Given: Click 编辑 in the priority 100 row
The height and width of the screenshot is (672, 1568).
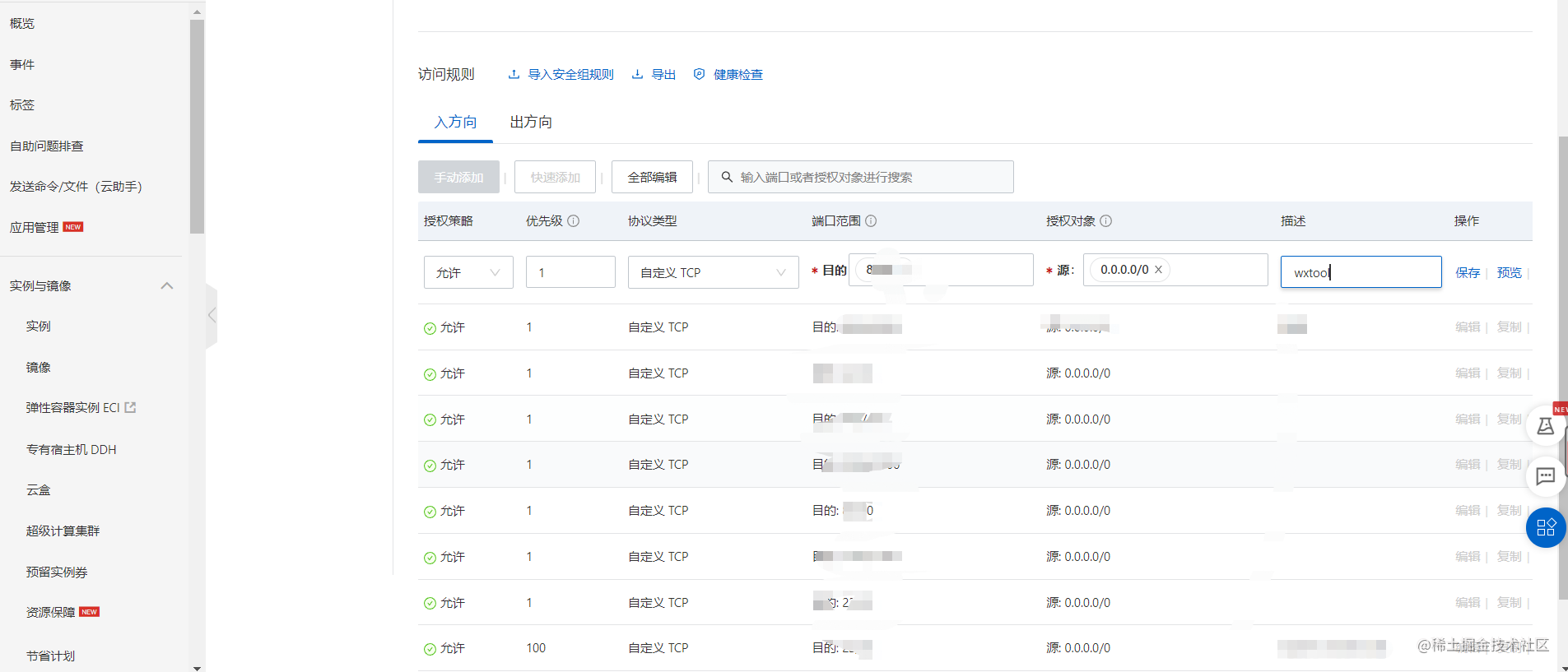Looking at the screenshot, I should (x=1468, y=648).
